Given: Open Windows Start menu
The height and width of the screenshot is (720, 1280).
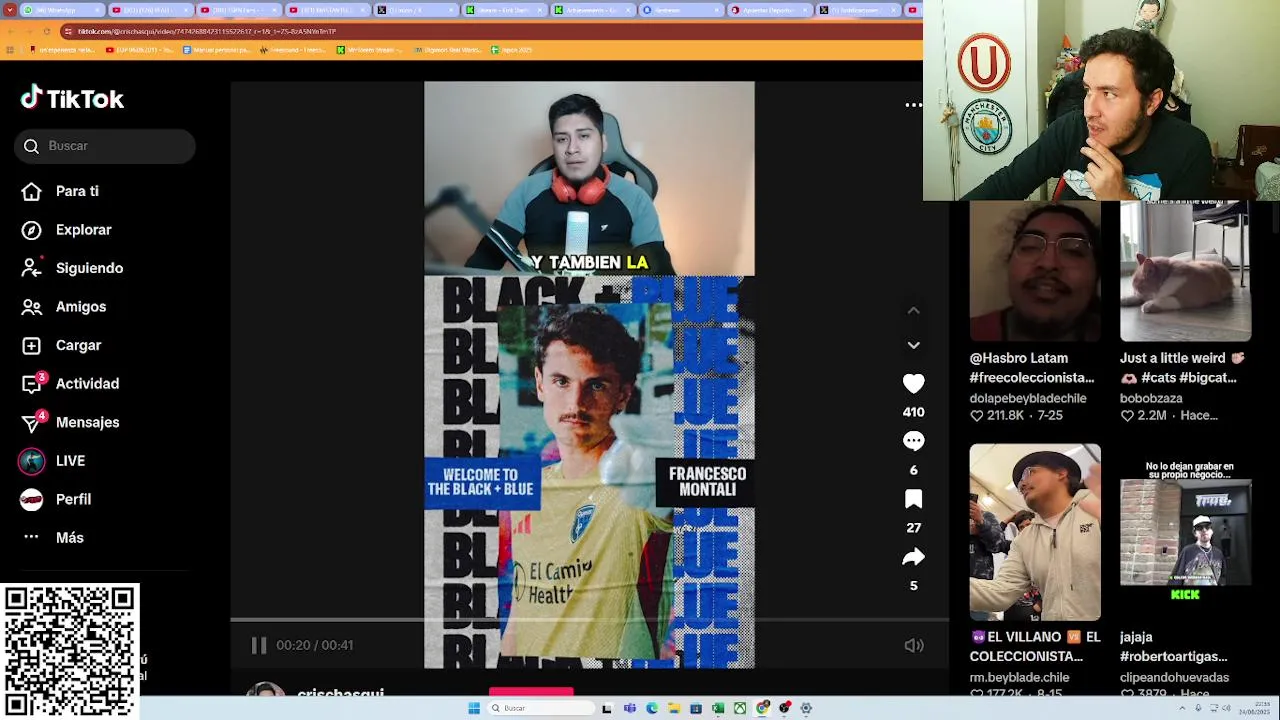Looking at the screenshot, I should click(474, 708).
